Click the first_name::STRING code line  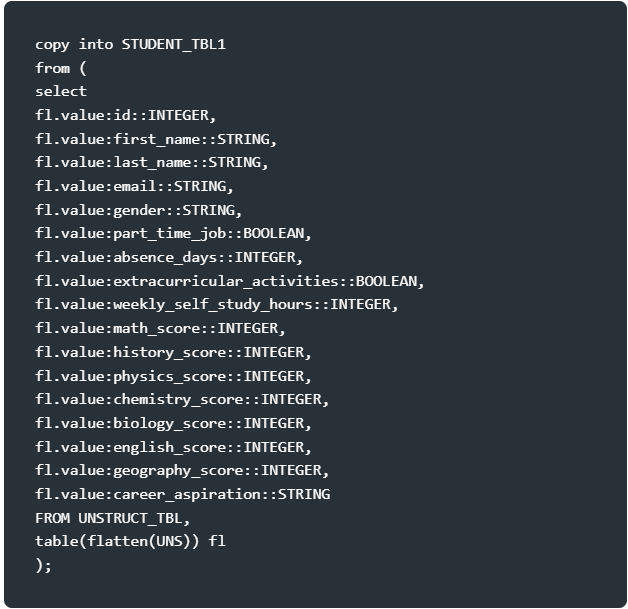pyautogui.click(x=156, y=139)
